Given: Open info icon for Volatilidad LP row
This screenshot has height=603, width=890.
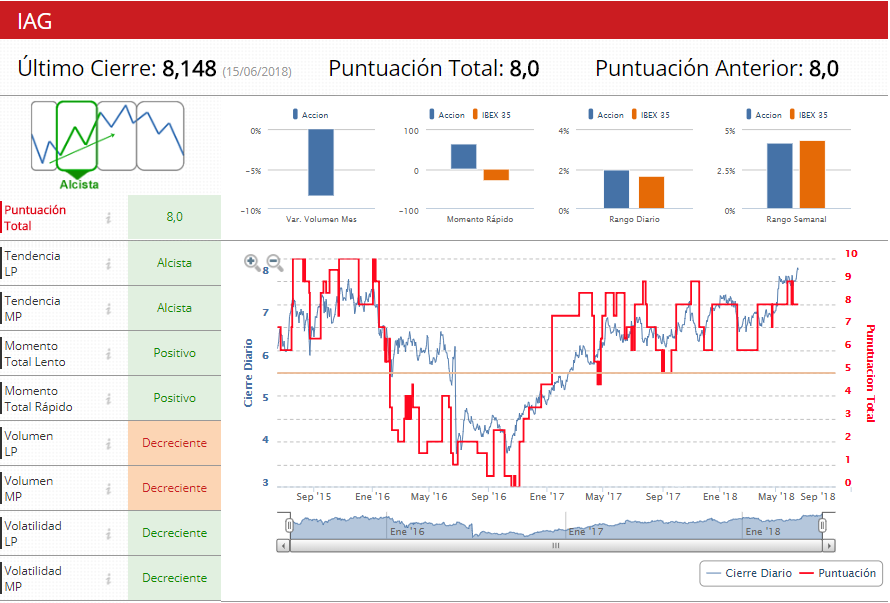Looking at the screenshot, I should click(x=108, y=533).
